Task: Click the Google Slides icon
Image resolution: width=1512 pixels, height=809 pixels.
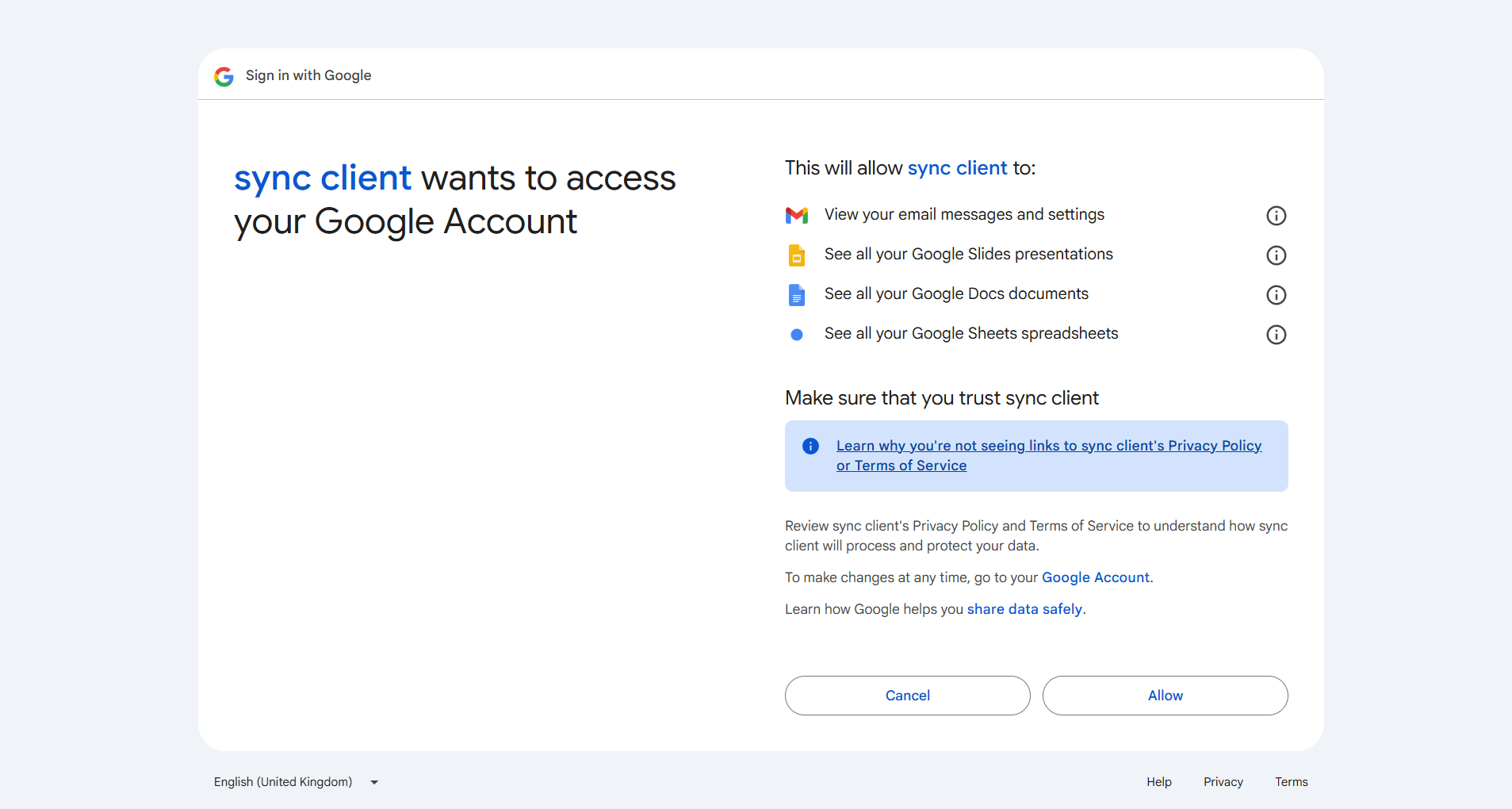Action: [x=797, y=255]
